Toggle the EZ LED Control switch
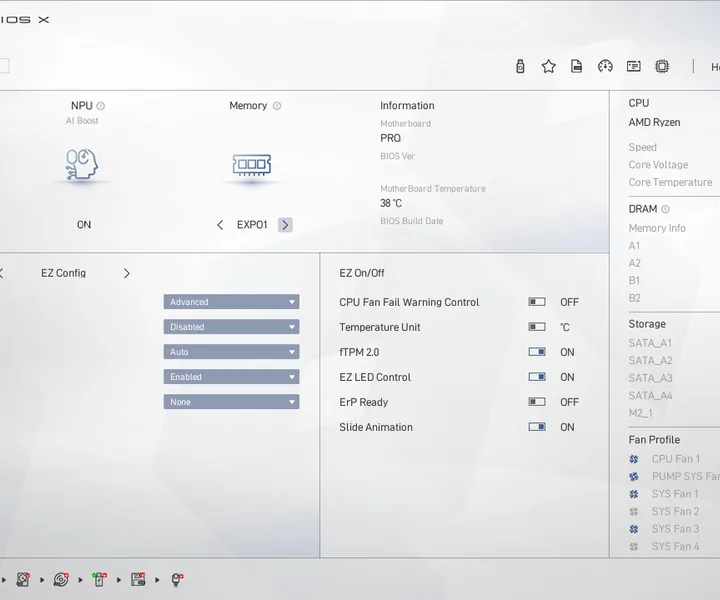Screen dimensions: 720x600 tap(537, 377)
